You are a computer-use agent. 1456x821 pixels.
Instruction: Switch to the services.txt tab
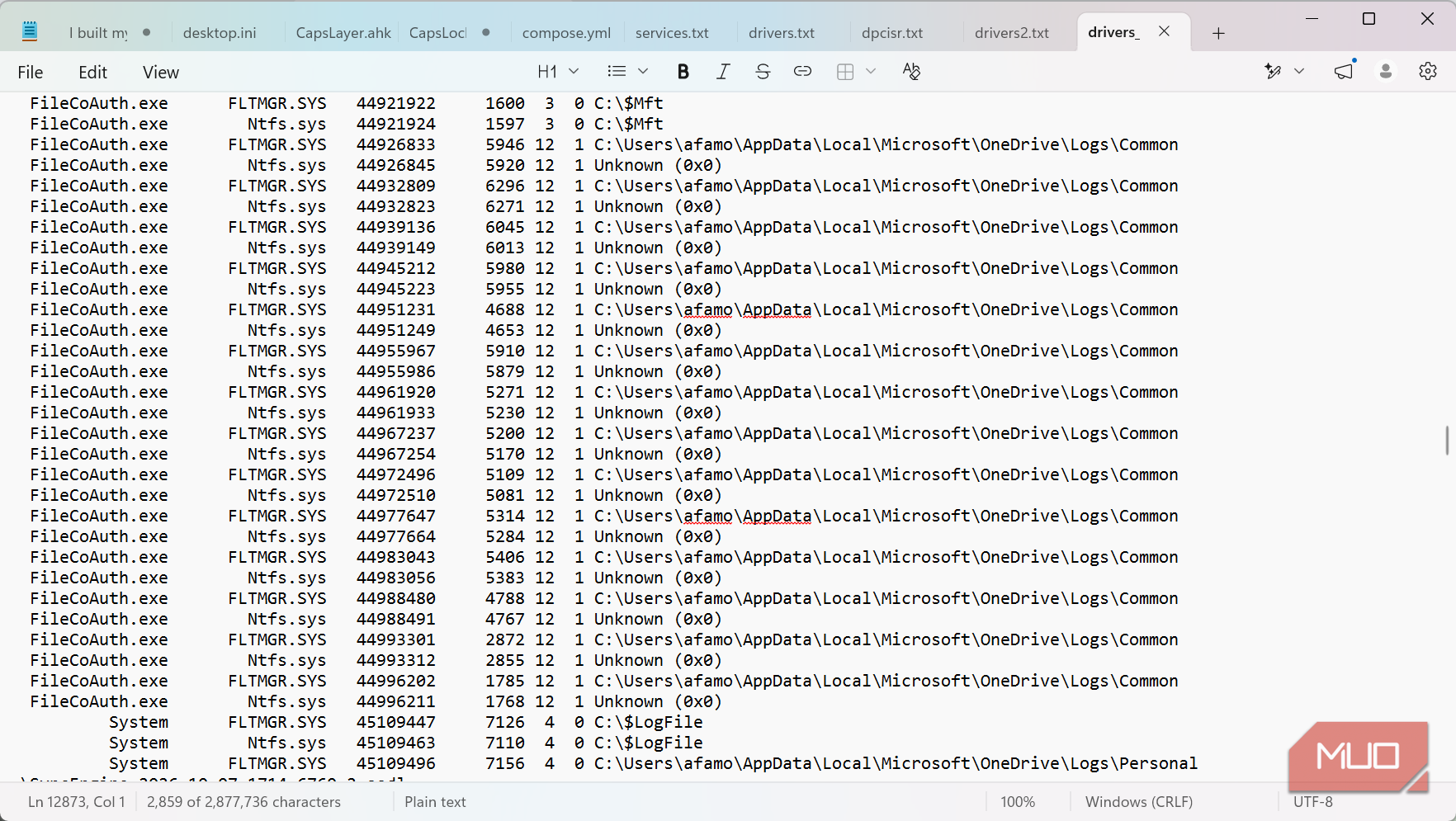tap(672, 33)
